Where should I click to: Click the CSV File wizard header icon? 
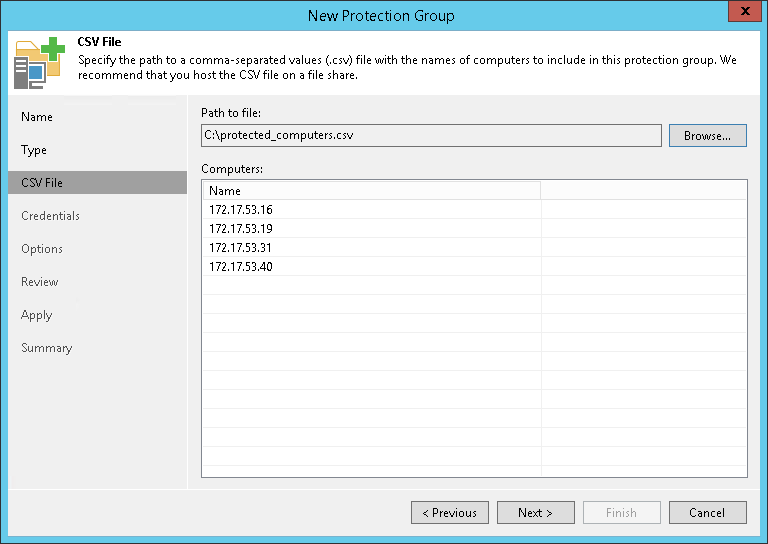click(38, 63)
